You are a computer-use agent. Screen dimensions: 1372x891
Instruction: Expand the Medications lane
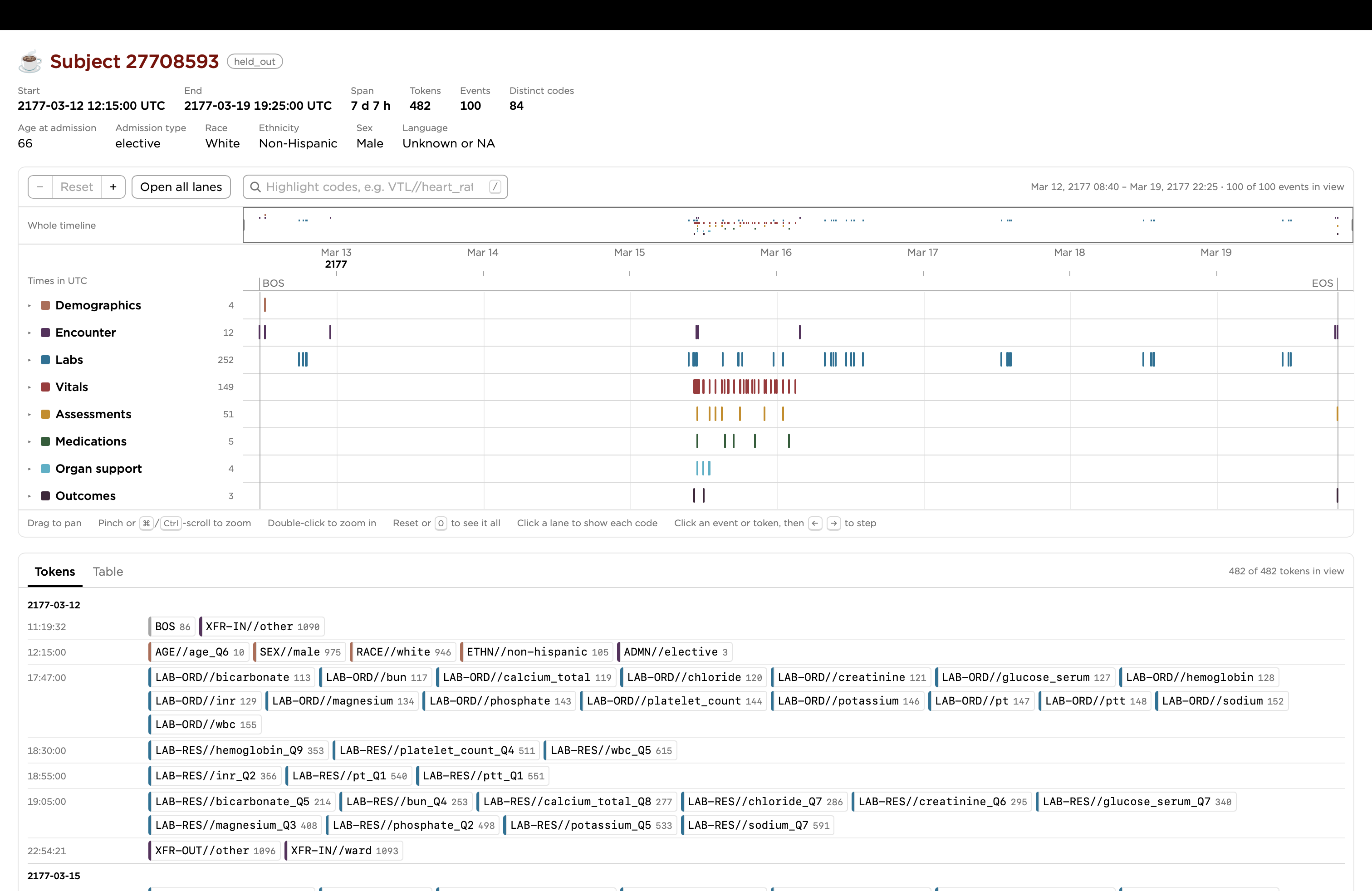click(x=29, y=441)
